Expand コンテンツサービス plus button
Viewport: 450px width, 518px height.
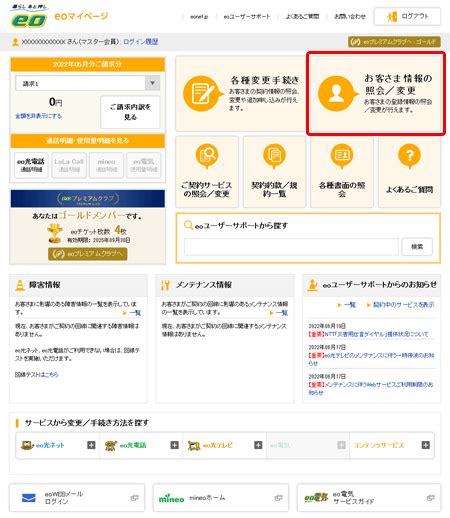(x=426, y=445)
